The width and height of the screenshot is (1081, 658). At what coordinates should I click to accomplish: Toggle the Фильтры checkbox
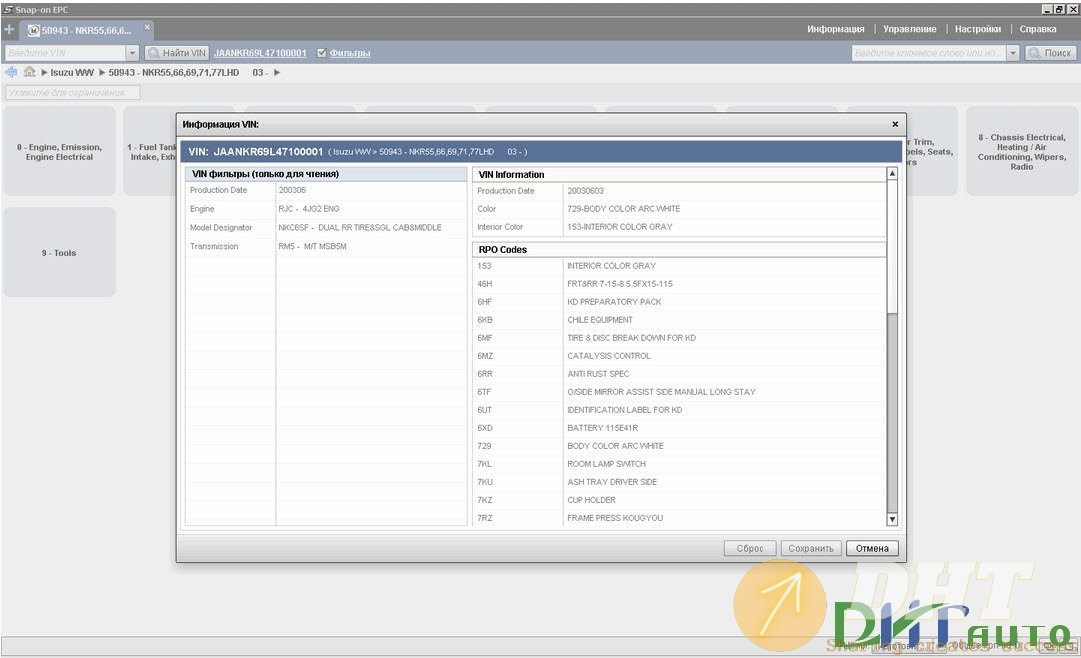click(321, 53)
